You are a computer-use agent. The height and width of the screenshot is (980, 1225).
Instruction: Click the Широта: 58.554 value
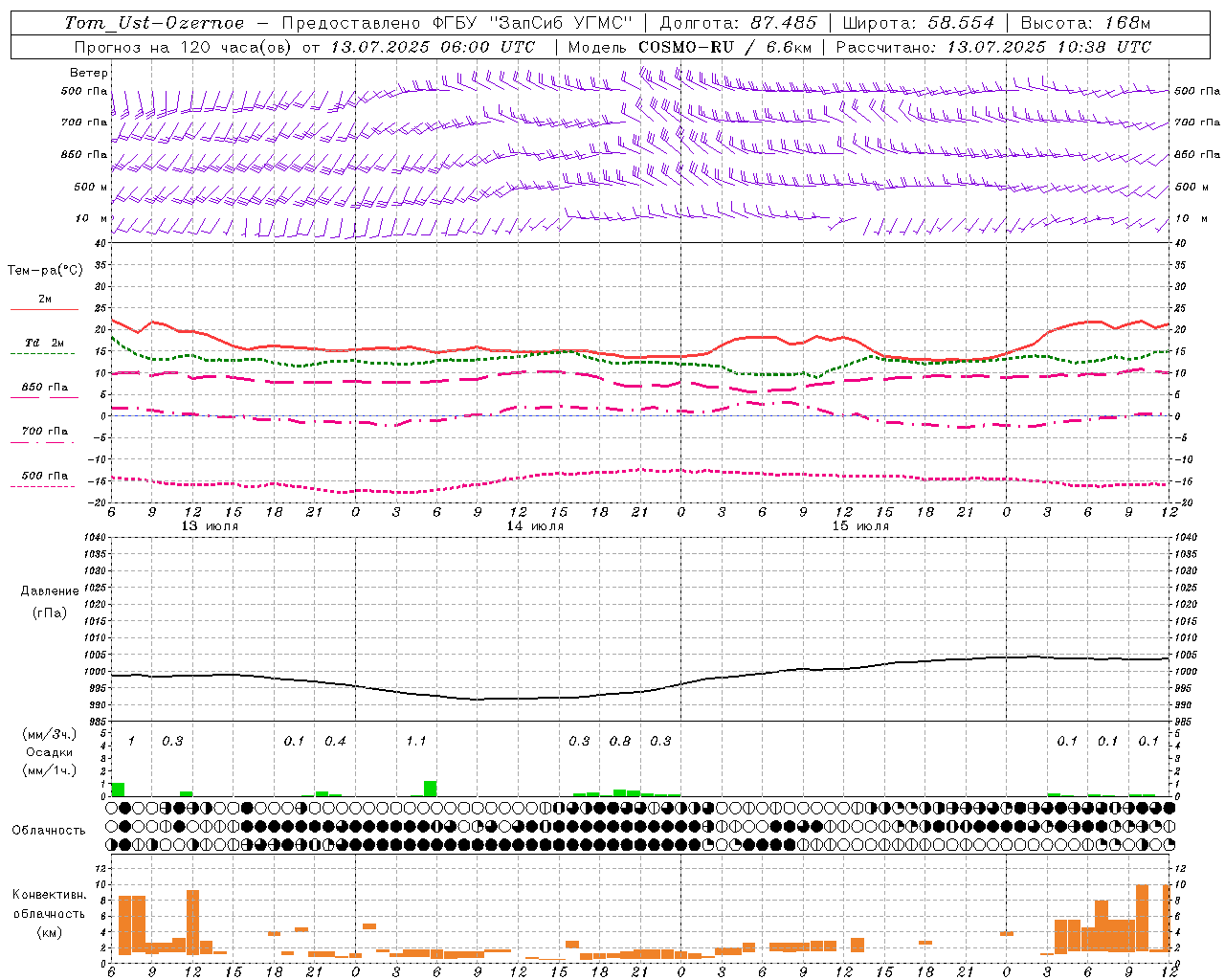(918, 23)
